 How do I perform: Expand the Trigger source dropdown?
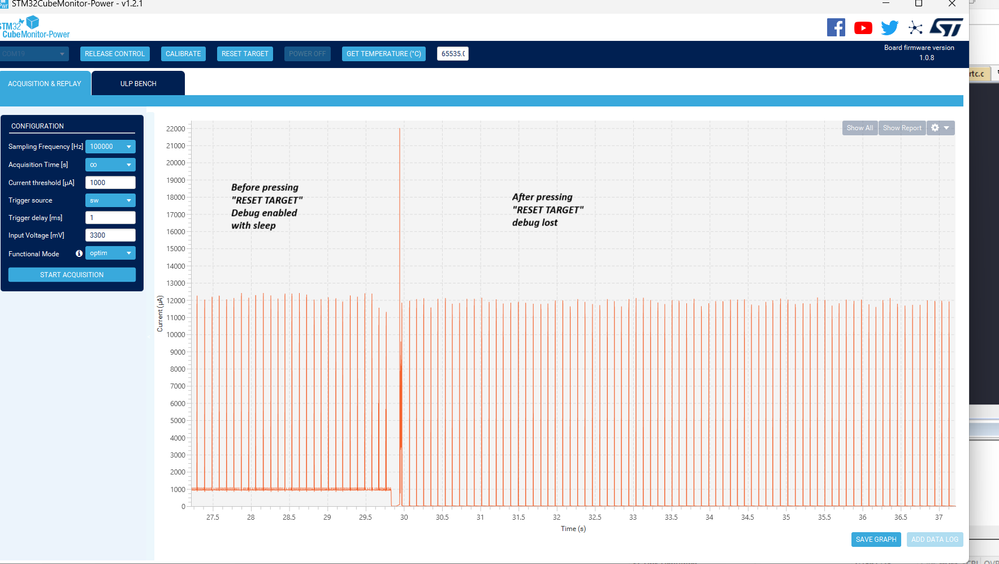[110, 200]
